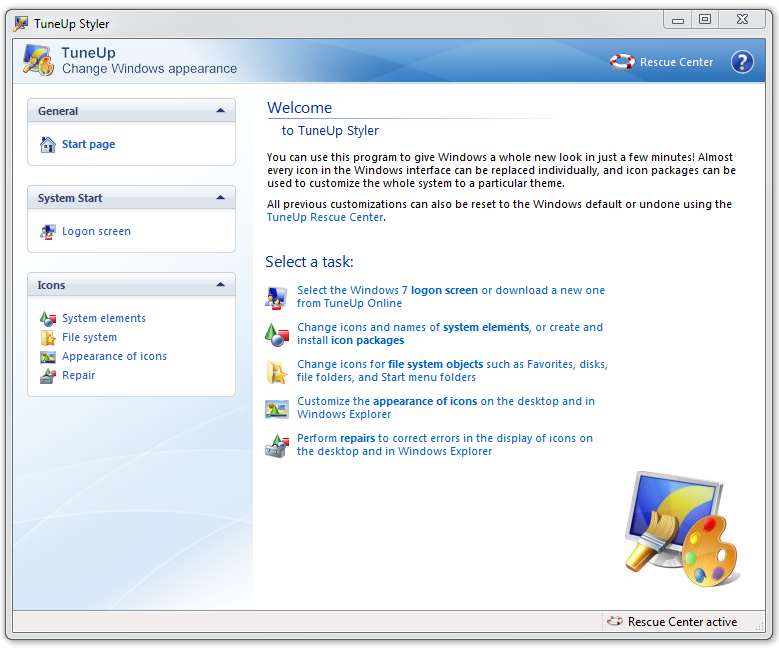Click the Logon screen sidebar icon
779x650 pixels.
coord(48,232)
